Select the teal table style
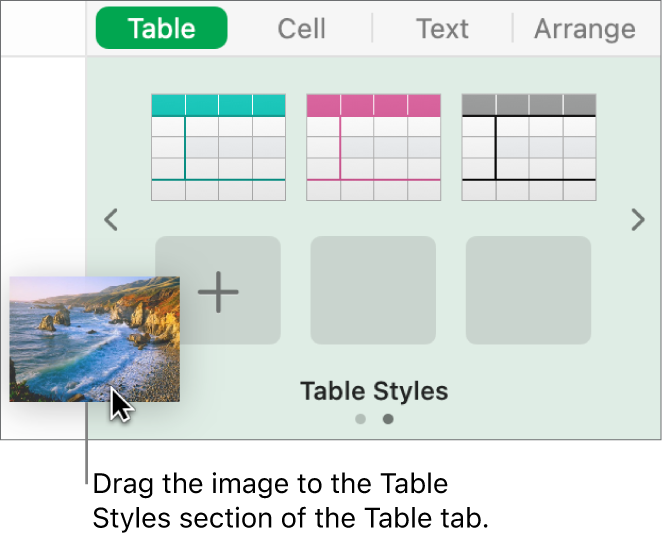Screen dimensions: 662x546 coord(218,147)
